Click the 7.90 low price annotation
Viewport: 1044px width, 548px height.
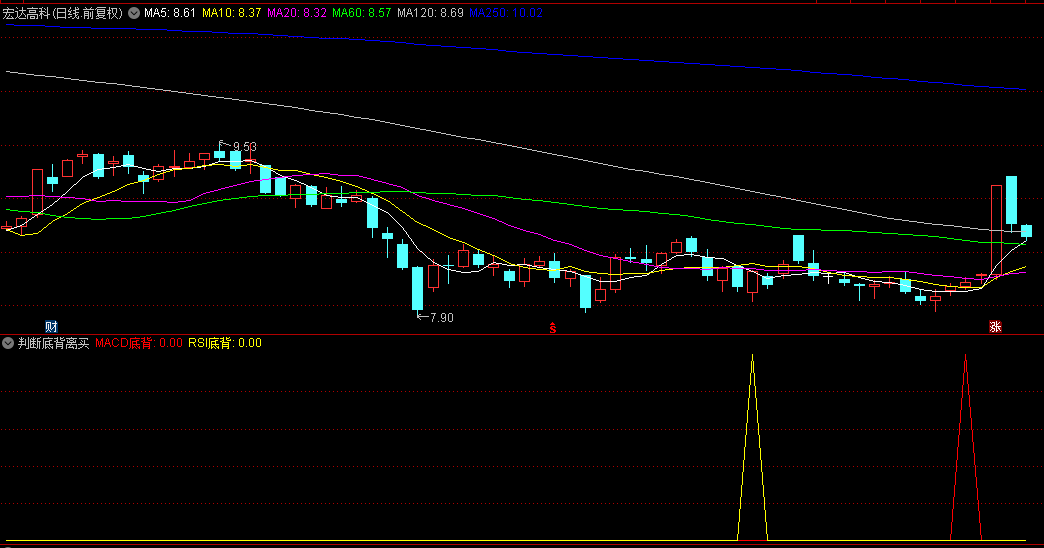click(441, 318)
